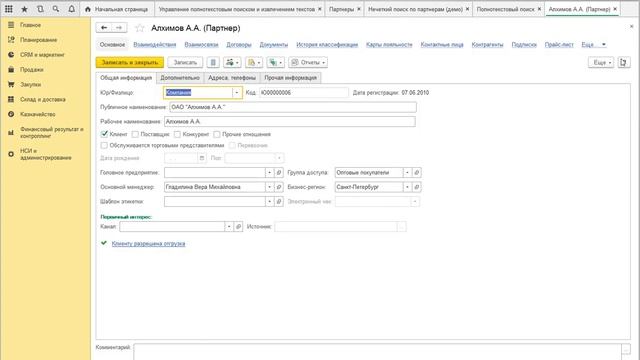
Task: Open Клиенту разрешена отгрузка link
Action: click(x=149, y=244)
